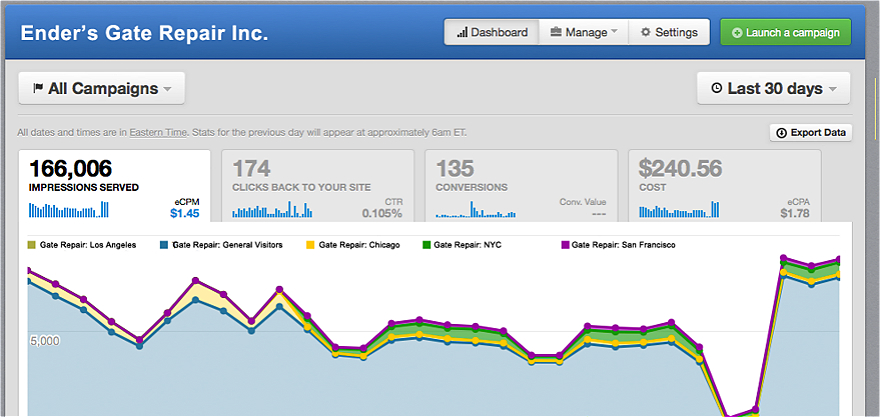
Task: Click the Chicago legend yellow swatch
Action: [310, 245]
